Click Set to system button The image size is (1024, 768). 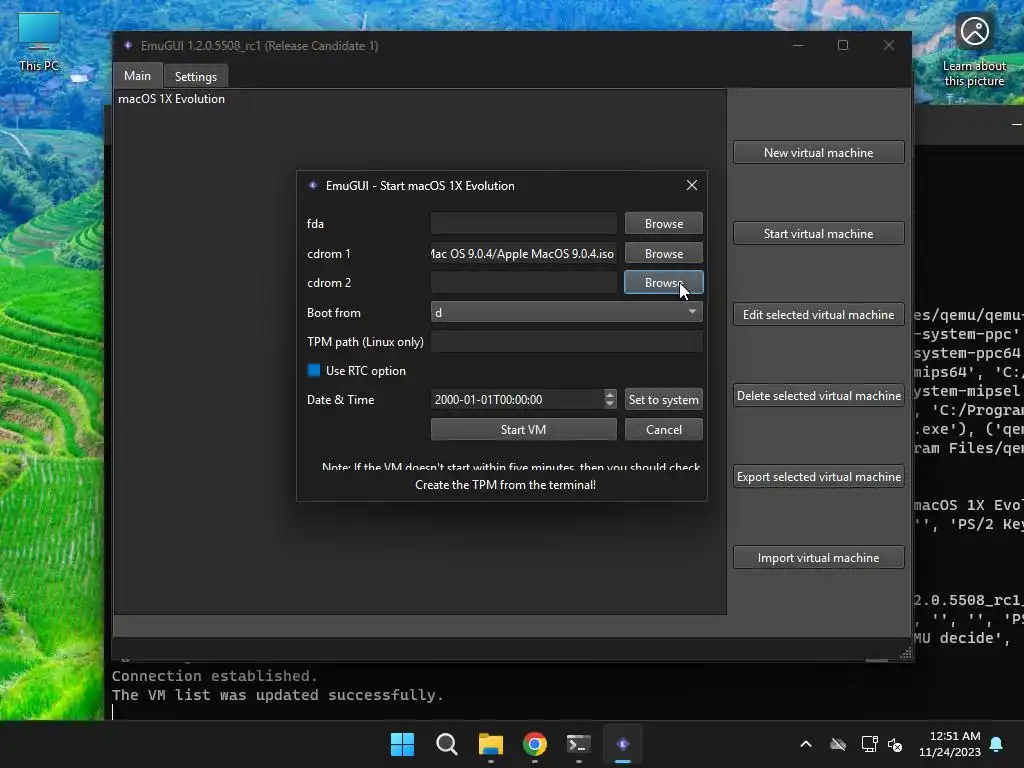pos(664,399)
